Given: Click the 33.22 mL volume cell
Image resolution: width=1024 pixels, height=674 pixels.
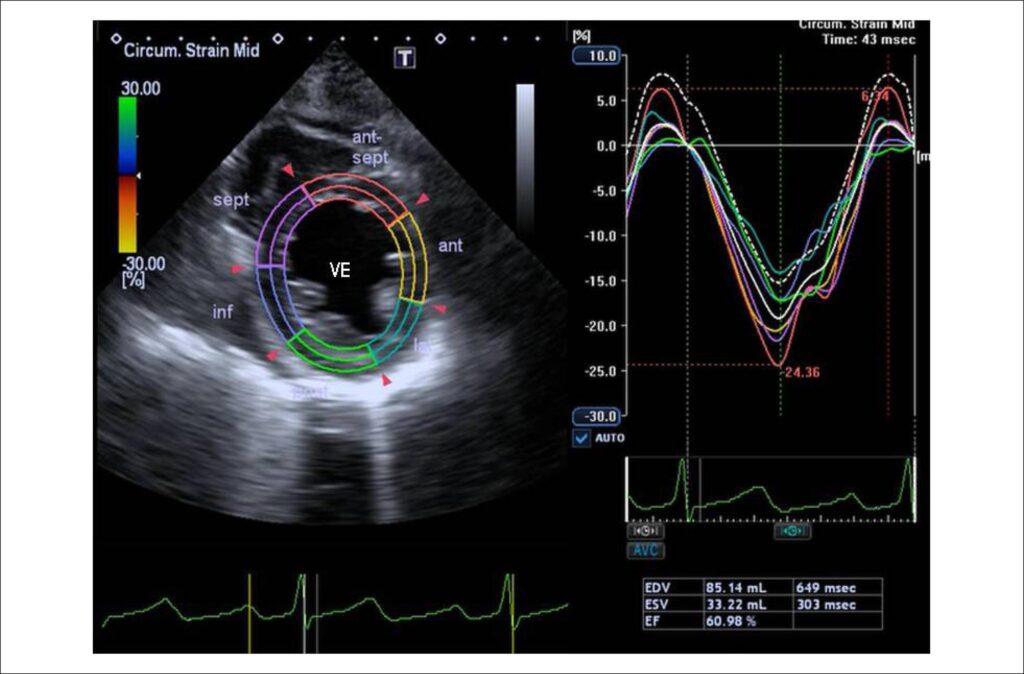Looking at the screenshot, I should 748,603.
